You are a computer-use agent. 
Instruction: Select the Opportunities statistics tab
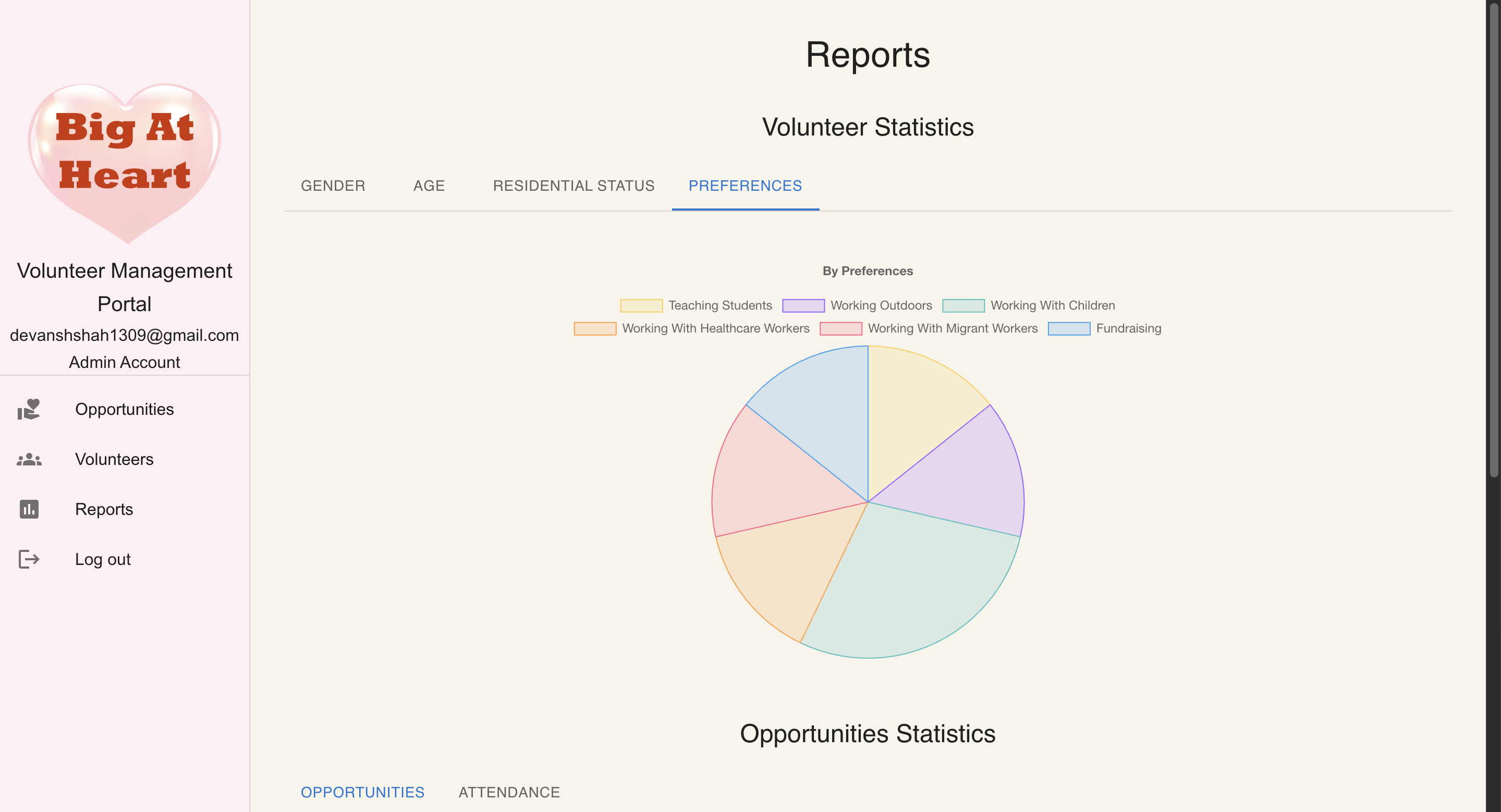(x=362, y=792)
